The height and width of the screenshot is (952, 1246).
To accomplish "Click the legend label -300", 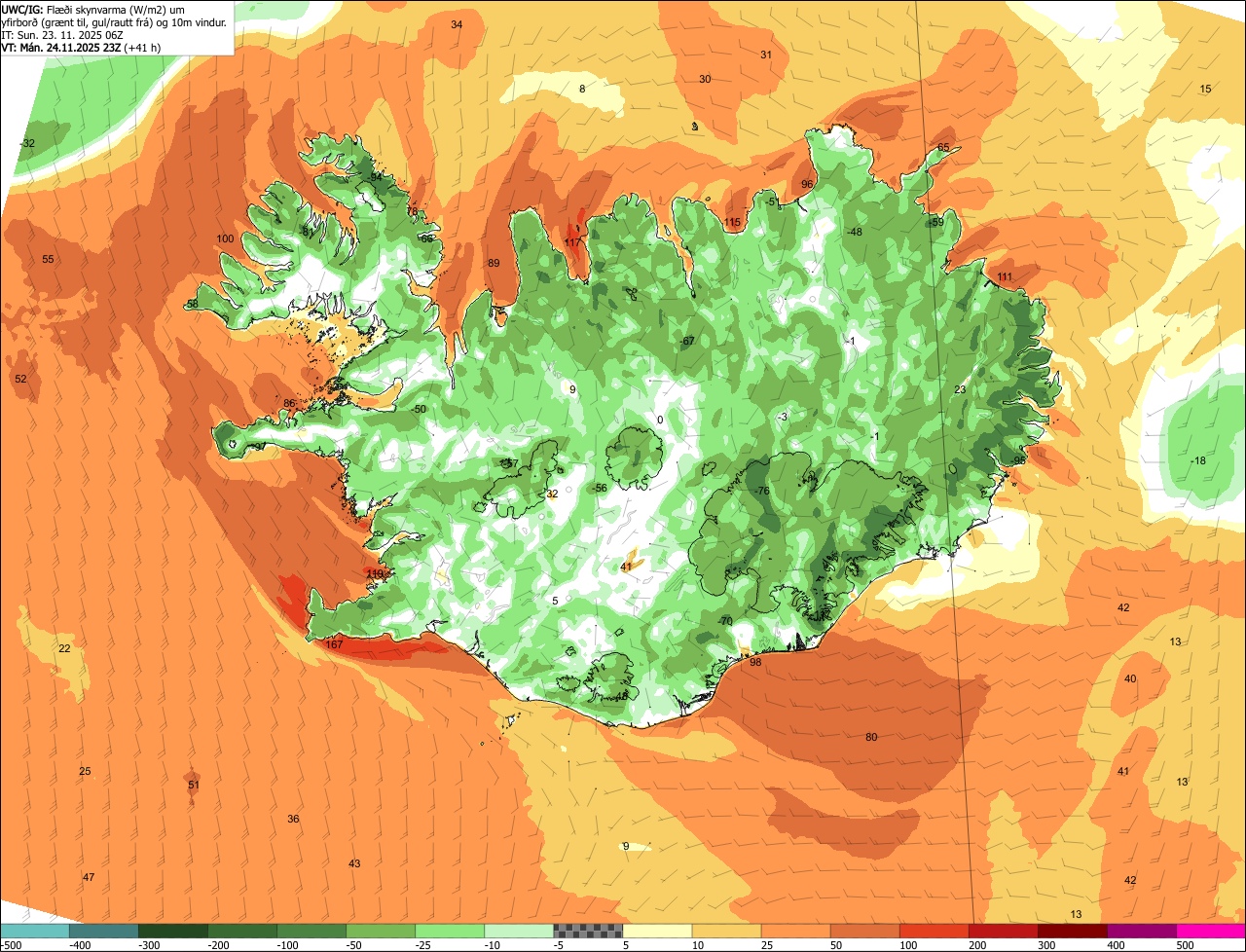I will (149, 944).
